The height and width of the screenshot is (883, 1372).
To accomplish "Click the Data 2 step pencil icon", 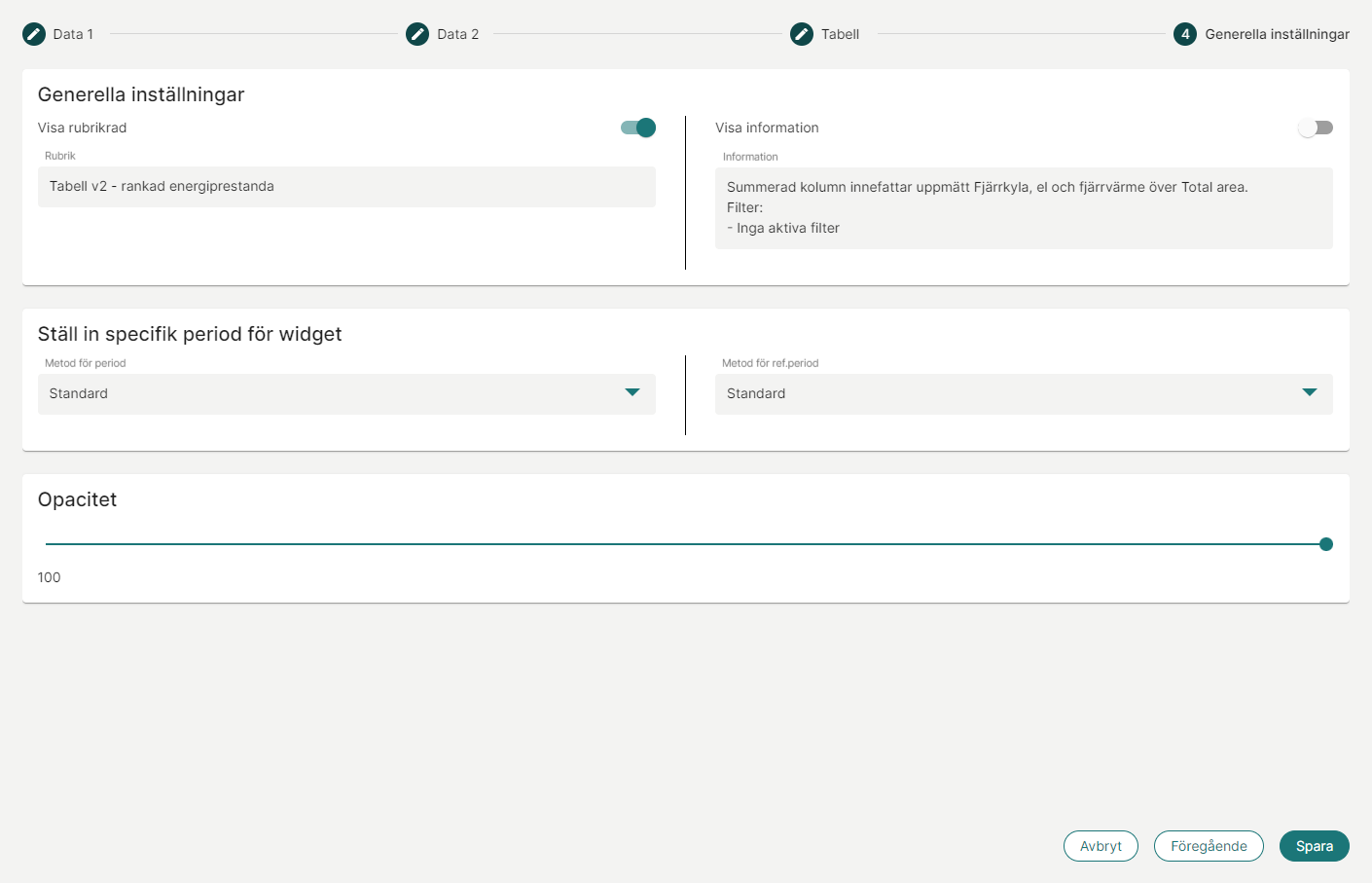I will pos(417,34).
